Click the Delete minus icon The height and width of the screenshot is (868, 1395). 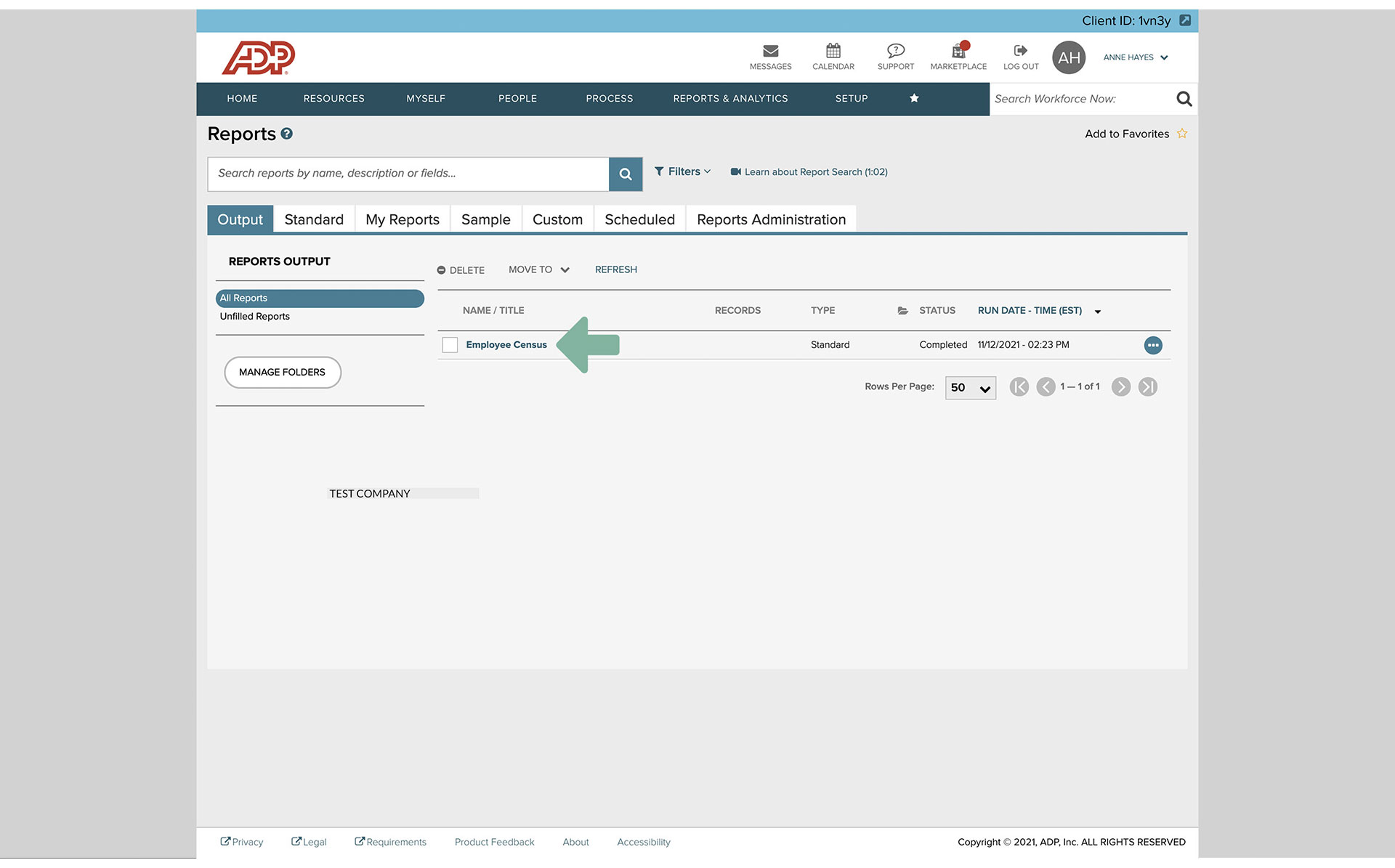[x=441, y=270]
